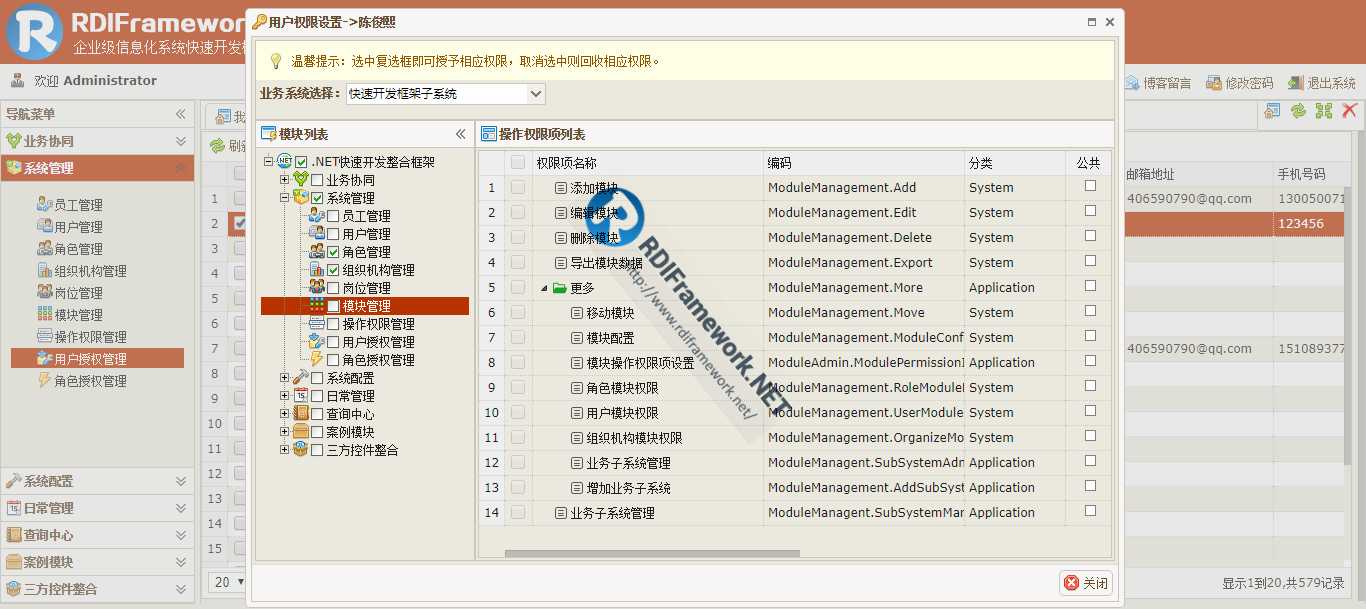Click the green refresh icon in the tab toolbar
The width and height of the screenshot is (1366, 609).
1298,111
